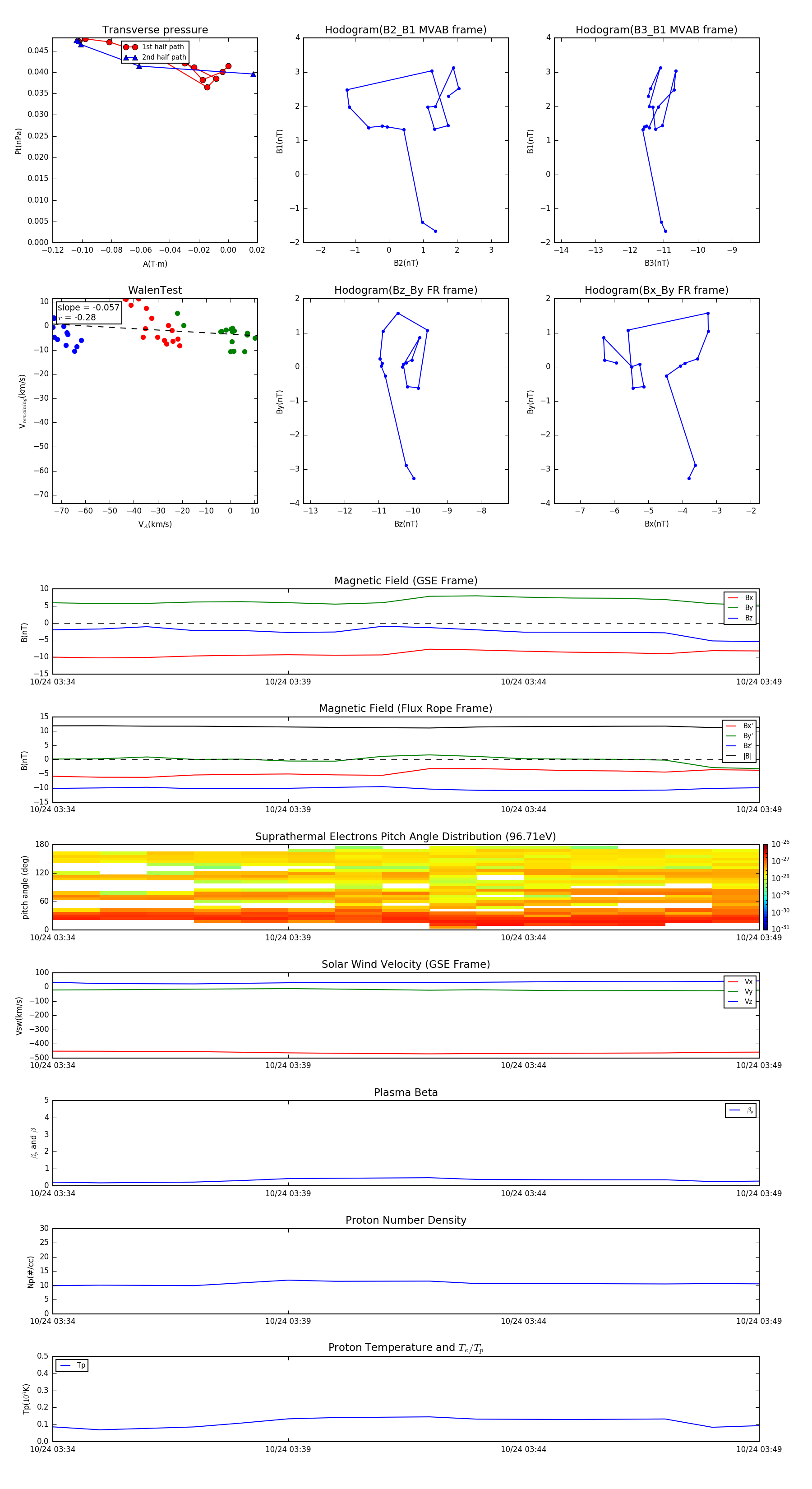This screenshot has width=812, height=1489.
Task: Select the Bx' entry in the Flux Rope legend
Action: pos(740,726)
